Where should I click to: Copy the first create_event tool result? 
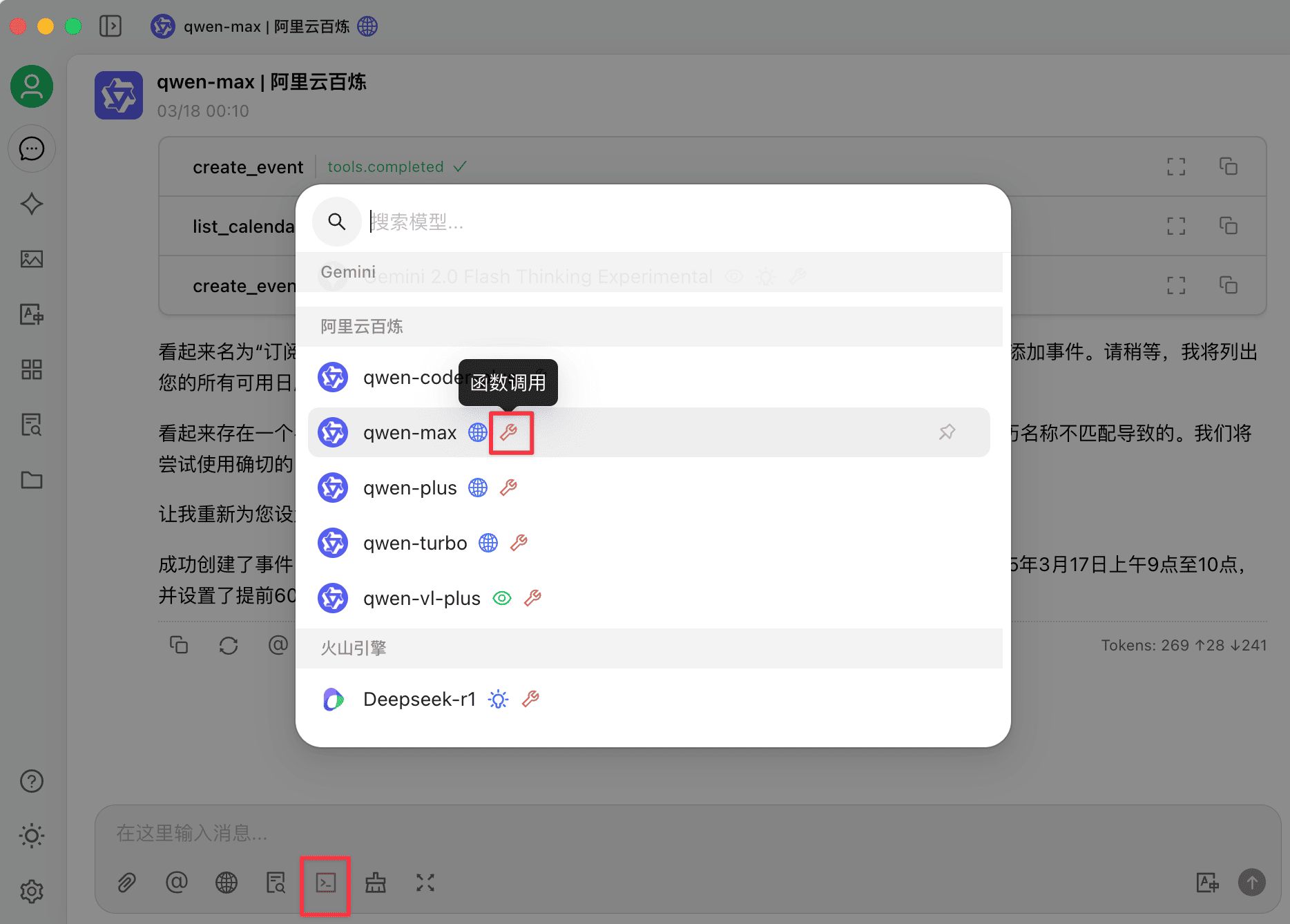coord(1229,166)
